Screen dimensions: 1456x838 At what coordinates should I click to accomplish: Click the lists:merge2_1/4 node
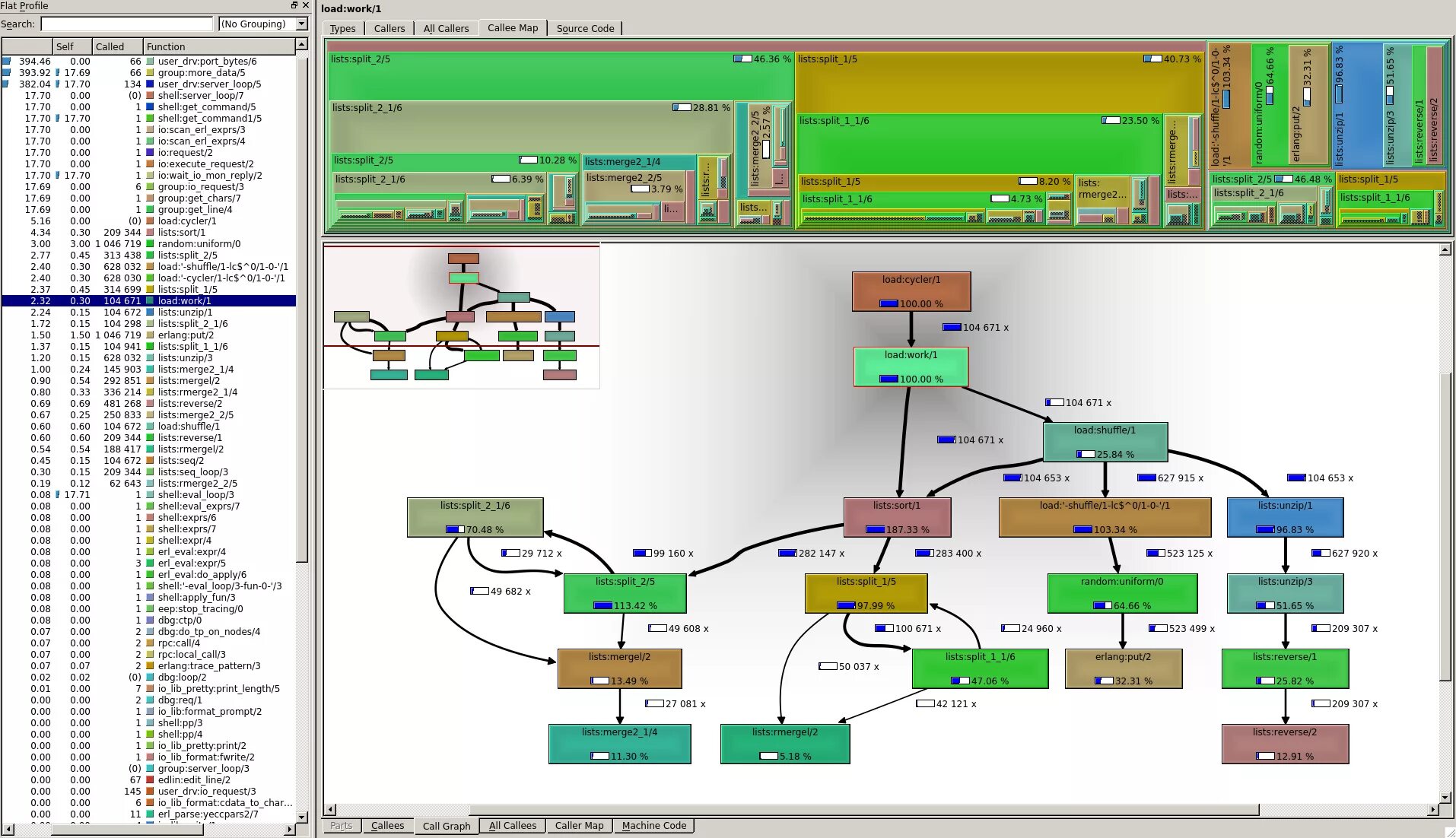619,744
